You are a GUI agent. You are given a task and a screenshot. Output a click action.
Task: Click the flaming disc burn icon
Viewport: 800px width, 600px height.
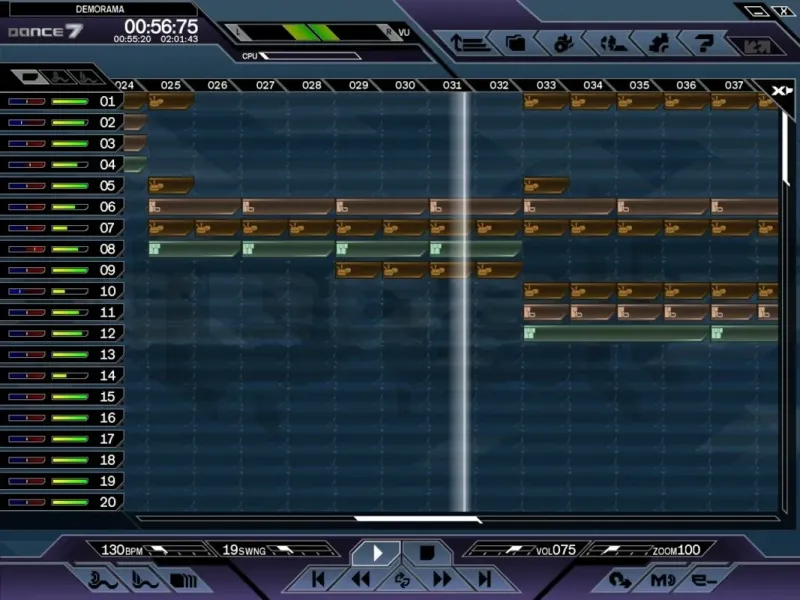563,44
